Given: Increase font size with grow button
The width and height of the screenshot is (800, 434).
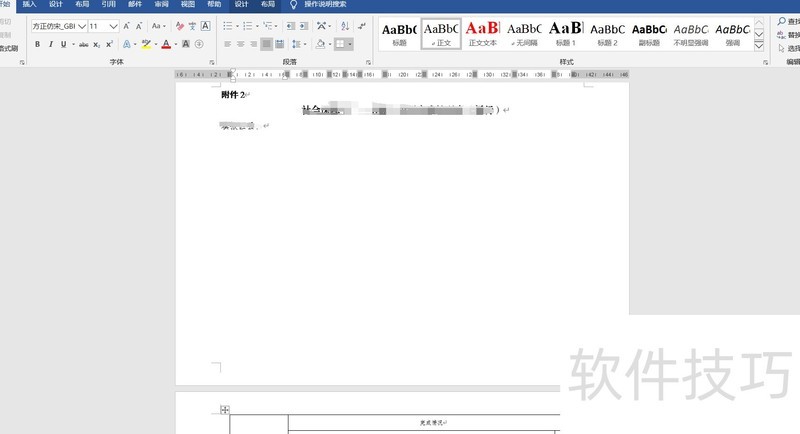Looking at the screenshot, I should pos(126,26).
